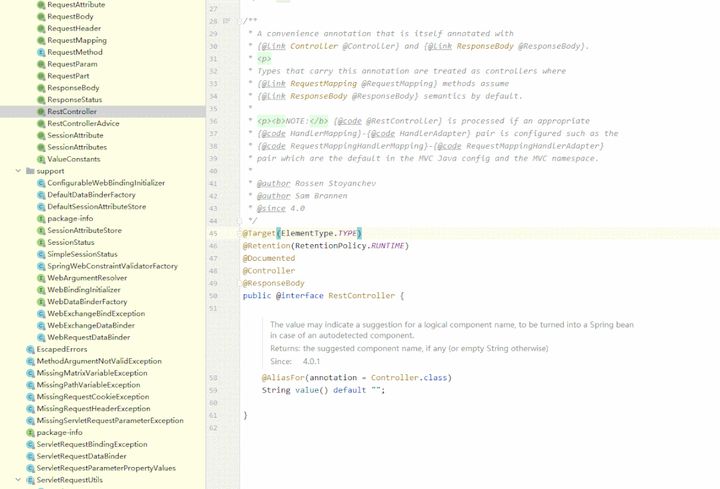Click the RestControllerAdvice annotation icon
720x489 pixels.
point(41,124)
